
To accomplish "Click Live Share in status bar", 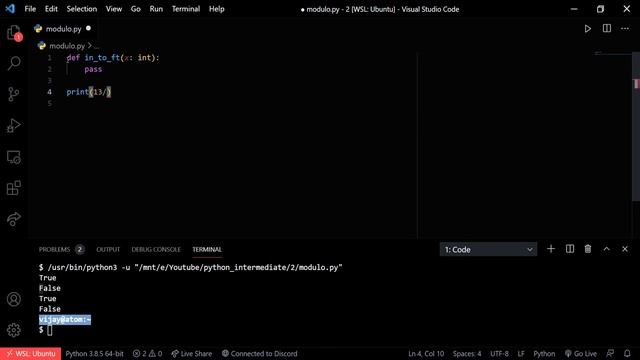I will click(191, 353).
